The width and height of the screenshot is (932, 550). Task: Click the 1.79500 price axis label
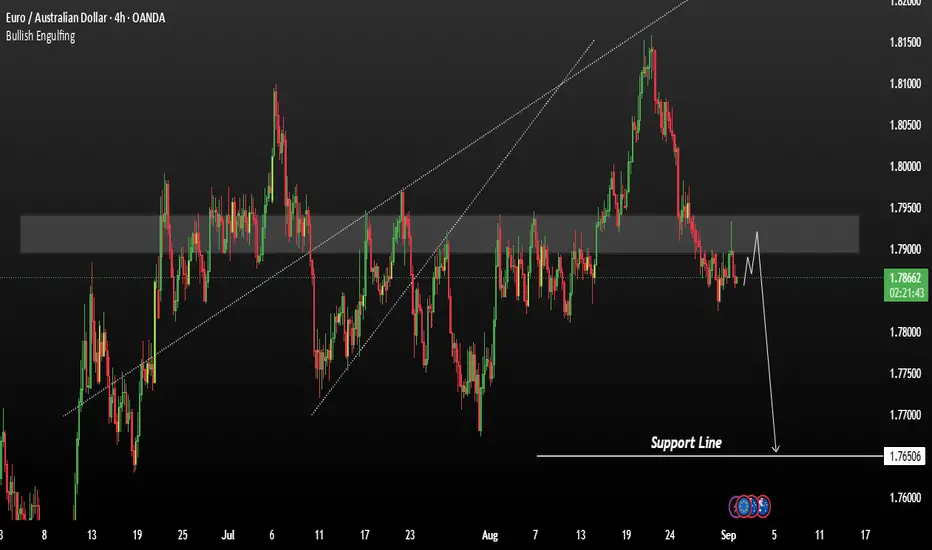coord(905,208)
